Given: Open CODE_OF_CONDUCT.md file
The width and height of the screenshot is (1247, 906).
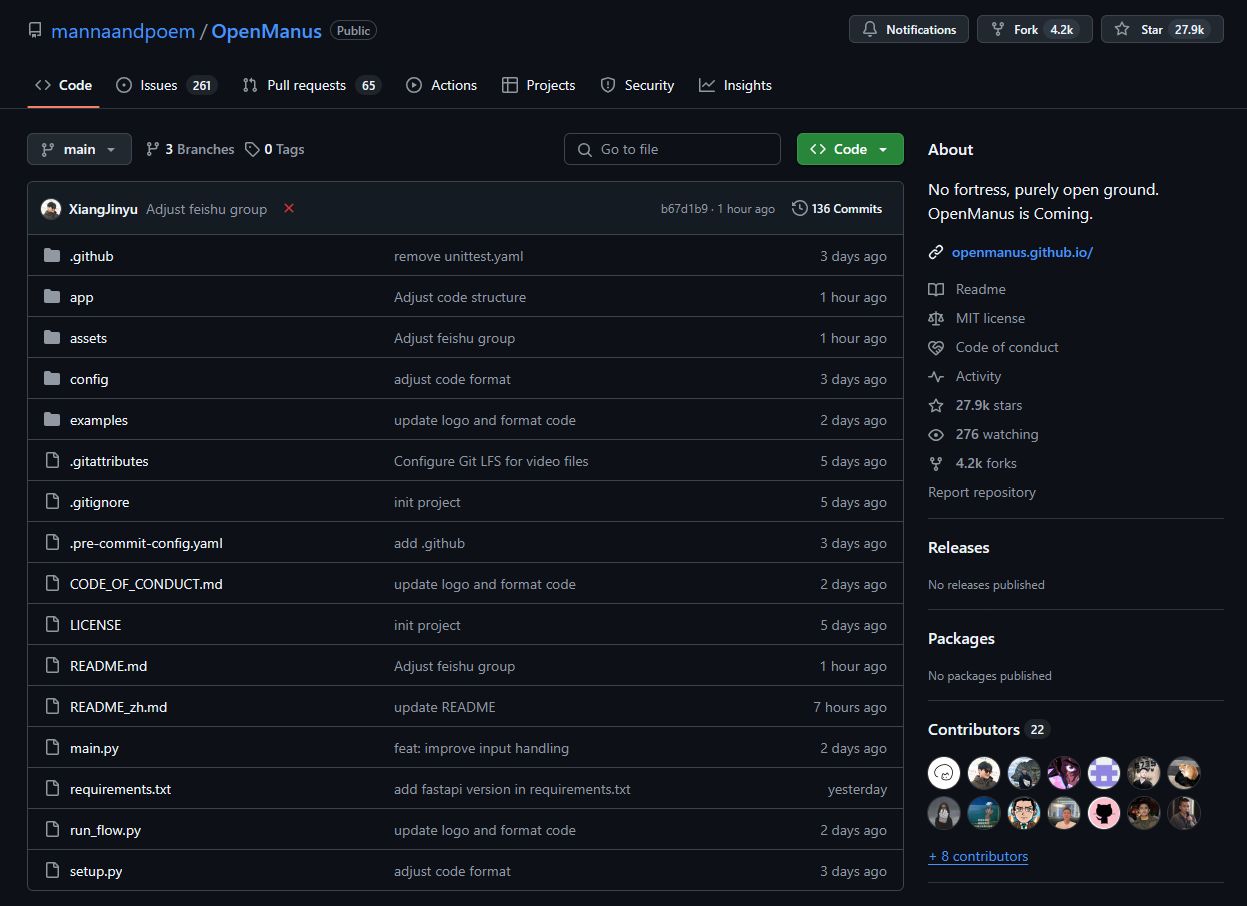Looking at the screenshot, I should [x=146, y=584].
